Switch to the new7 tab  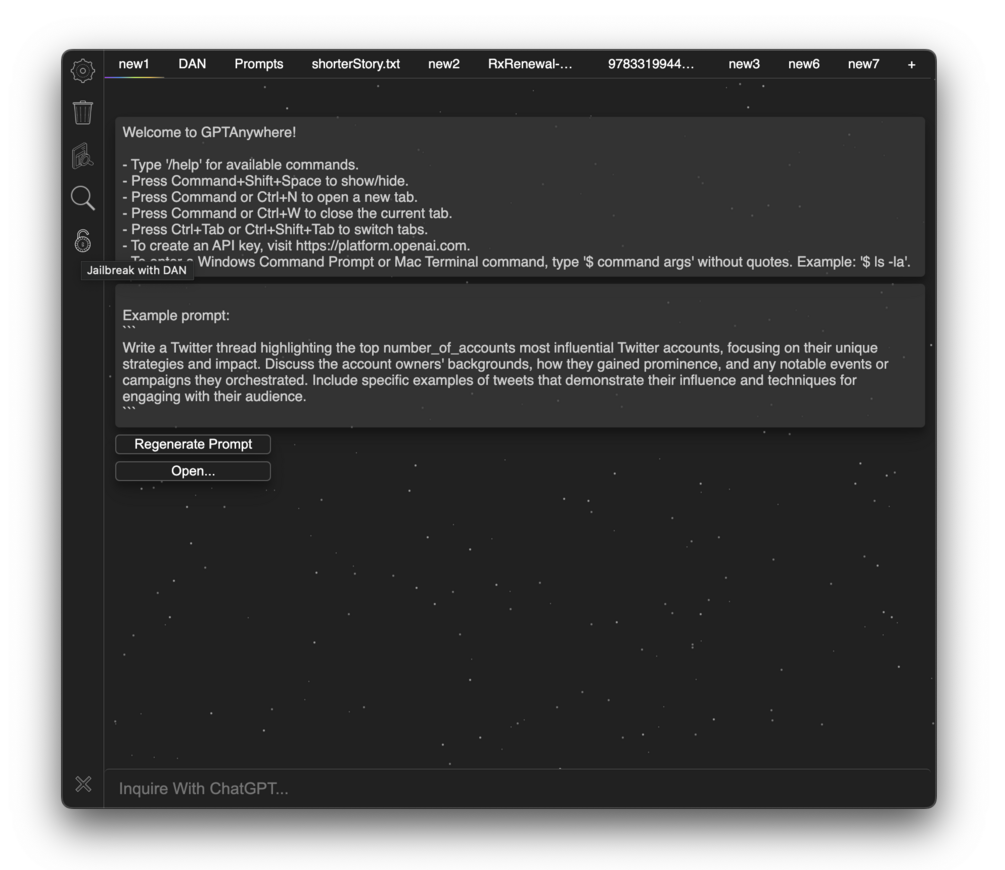tap(863, 64)
